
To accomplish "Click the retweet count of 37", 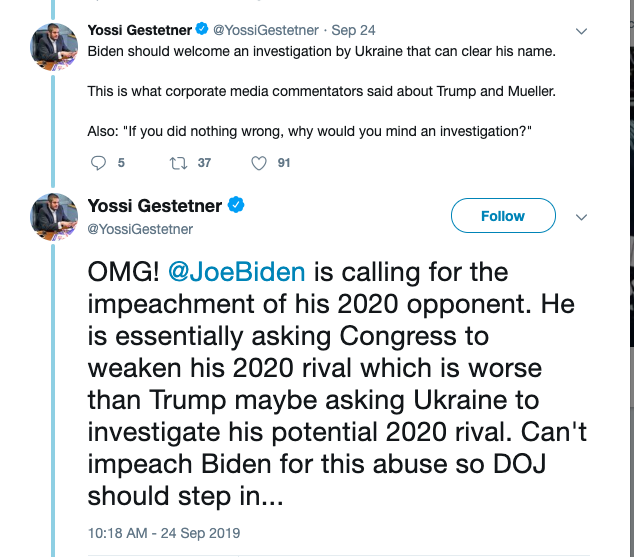I will pyautogui.click(x=204, y=163).
